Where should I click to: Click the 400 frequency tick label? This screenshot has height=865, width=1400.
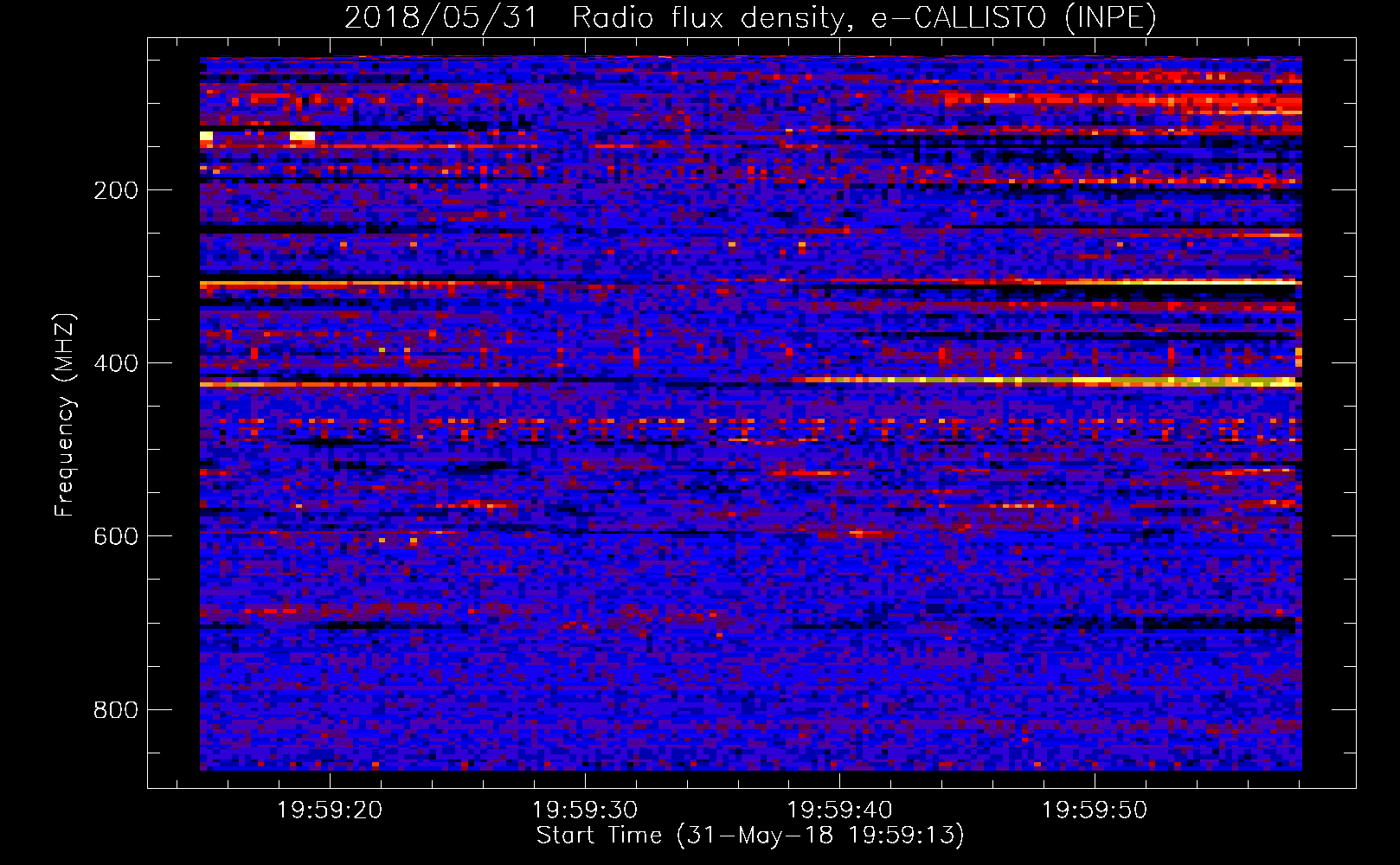[116, 363]
